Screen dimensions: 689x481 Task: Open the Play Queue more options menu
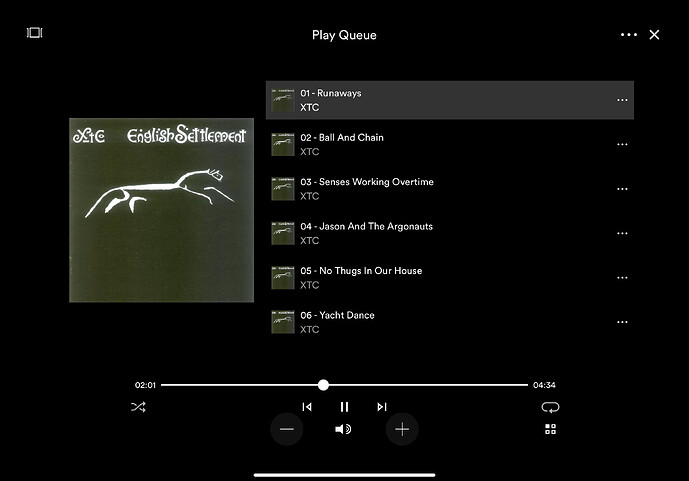[628, 35]
